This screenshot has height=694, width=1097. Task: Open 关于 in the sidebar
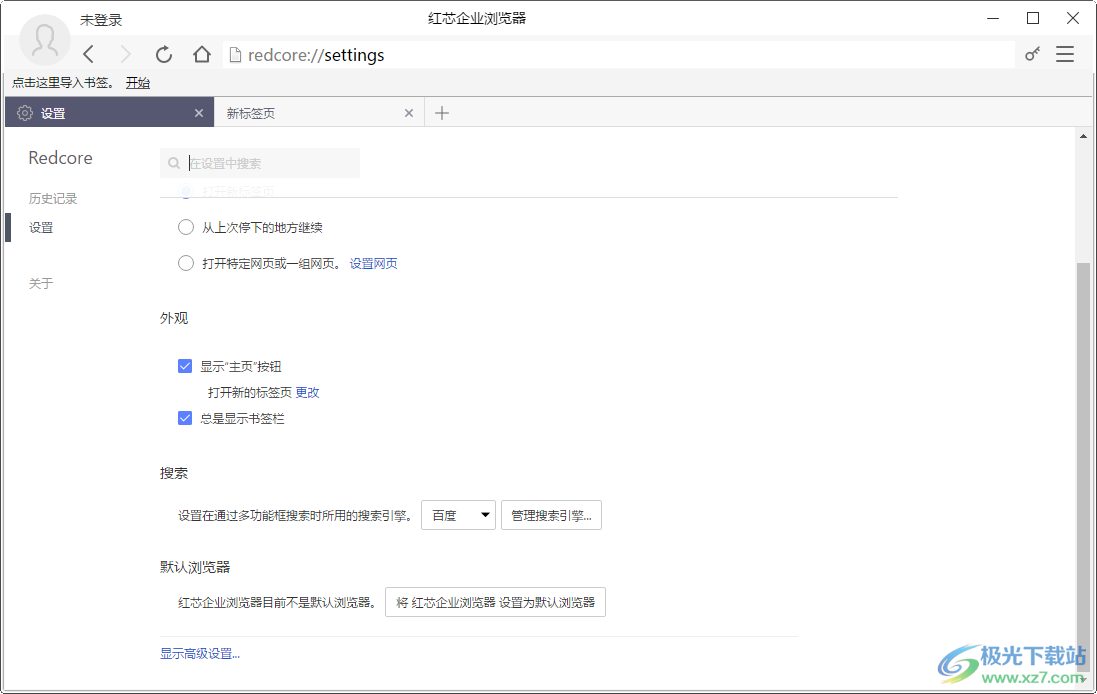(41, 283)
